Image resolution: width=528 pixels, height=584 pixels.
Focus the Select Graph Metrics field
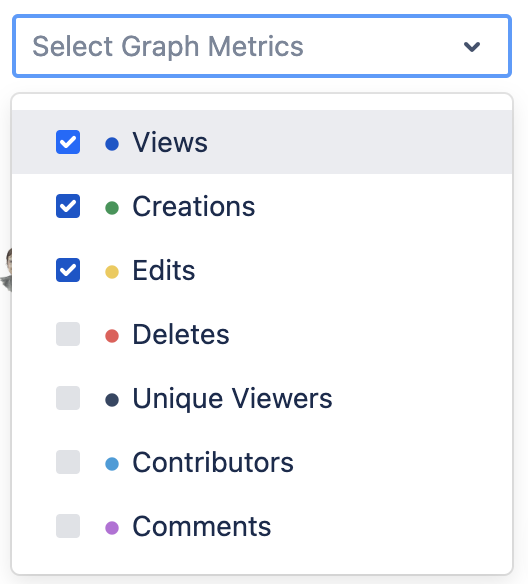point(262,46)
